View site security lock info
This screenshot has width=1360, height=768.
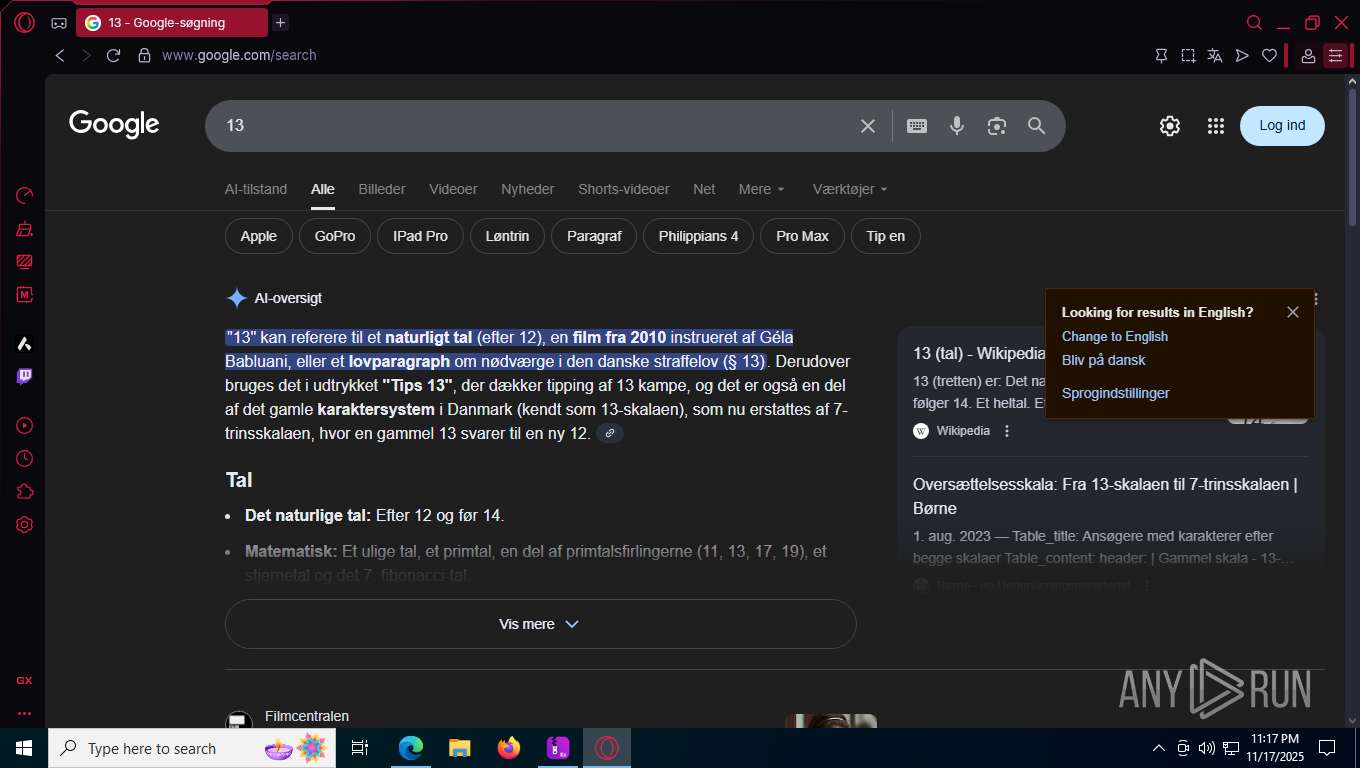tap(144, 56)
